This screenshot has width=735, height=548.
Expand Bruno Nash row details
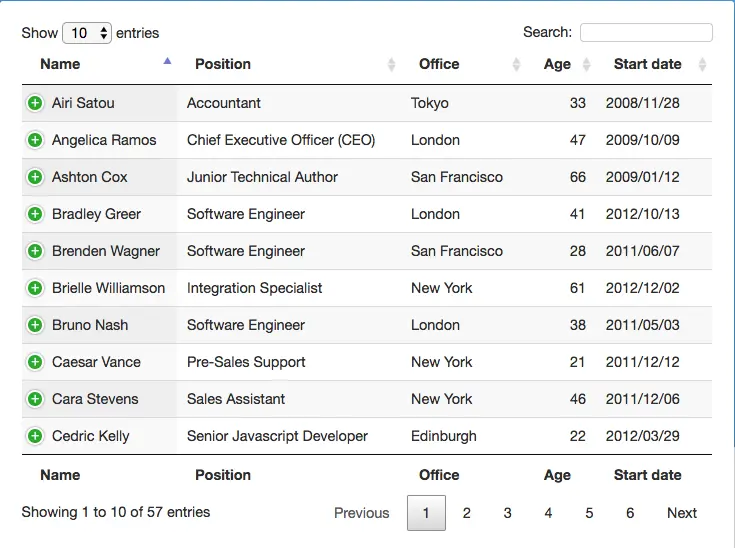pos(35,325)
